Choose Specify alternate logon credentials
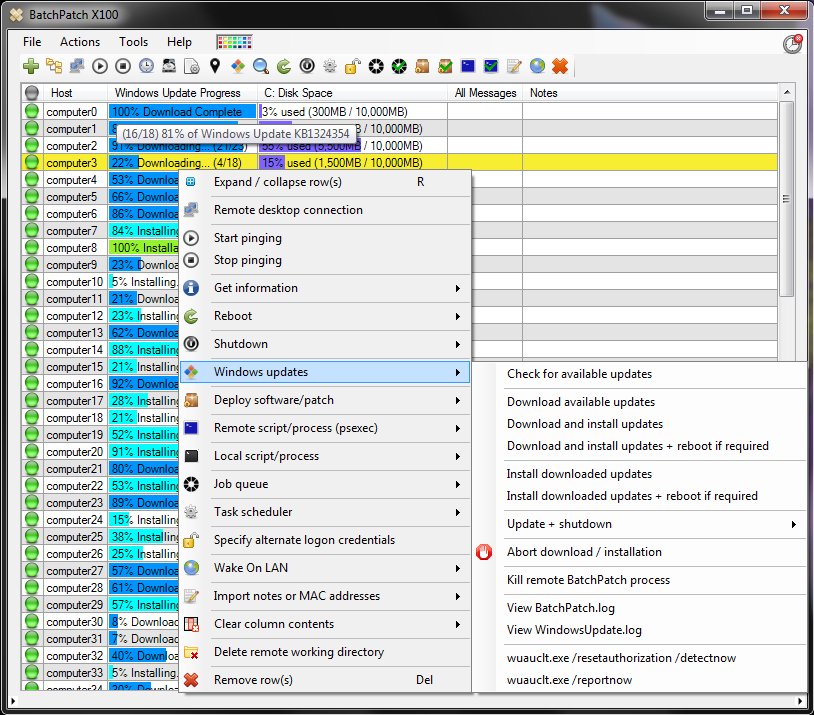 pyautogui.click(x=325, y=540)
